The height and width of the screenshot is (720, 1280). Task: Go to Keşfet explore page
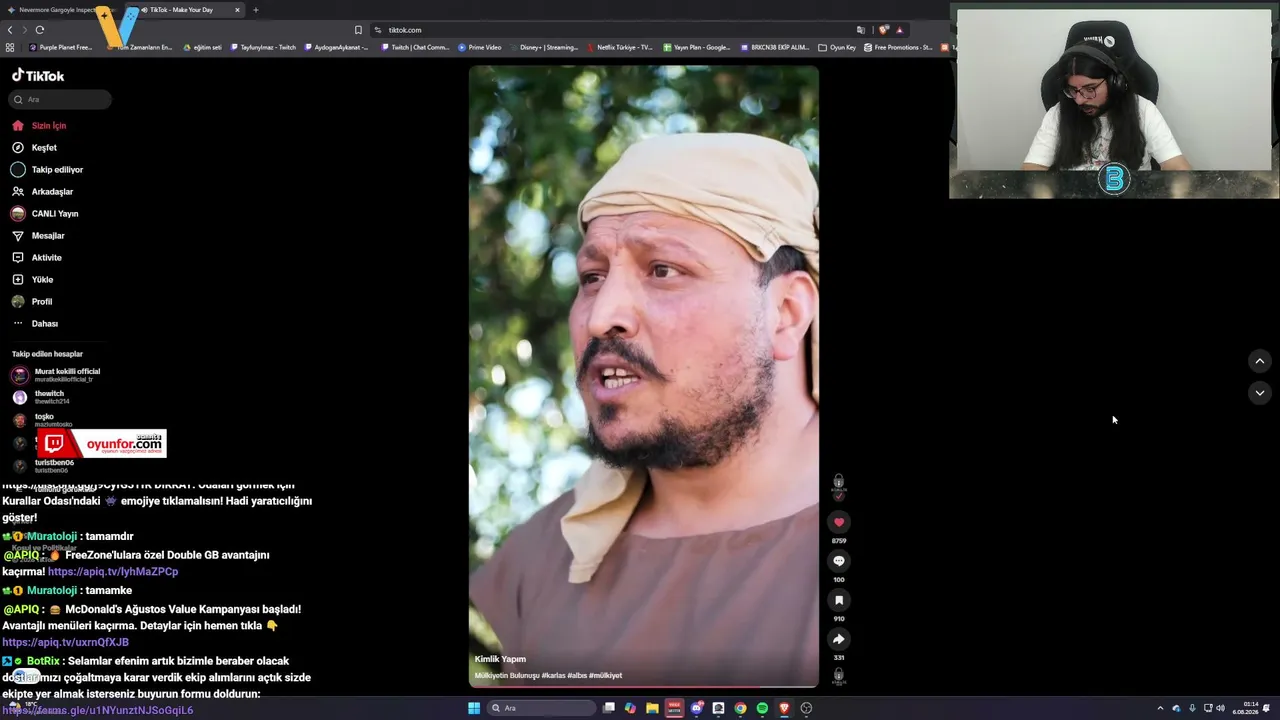pos(44,148)
